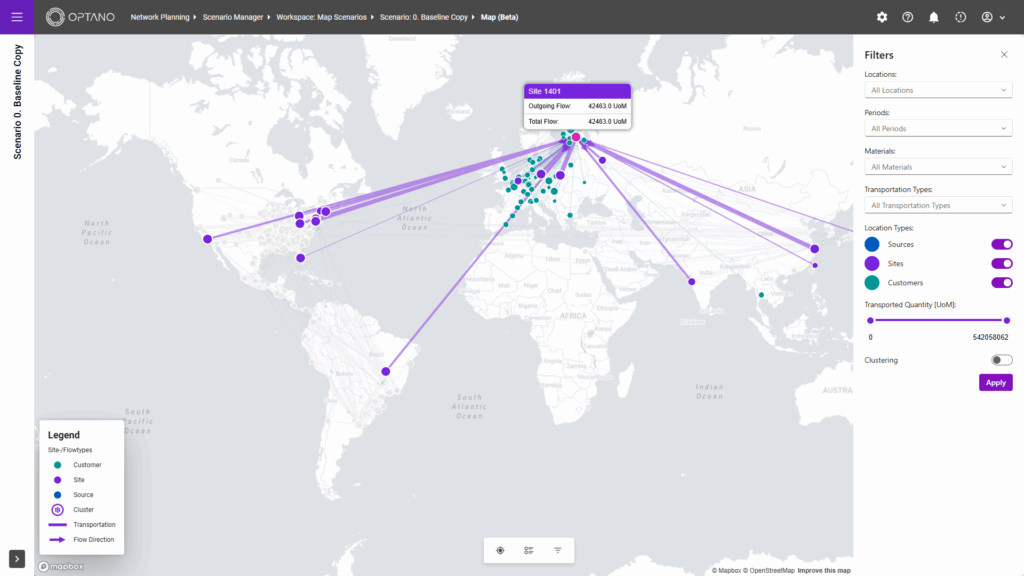Screen dimensions: 1024x576
Task: Open the hamburger menu in top-left
Action: click(17, 17)
